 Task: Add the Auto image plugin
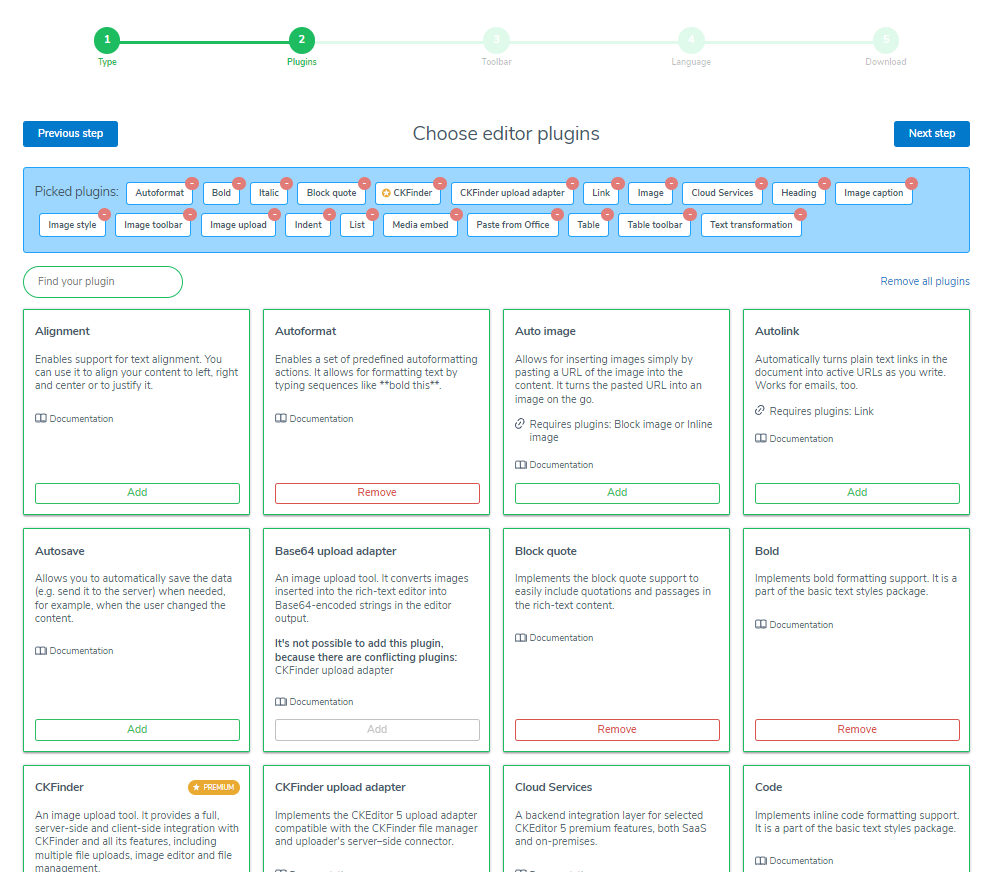click(617, 493)
